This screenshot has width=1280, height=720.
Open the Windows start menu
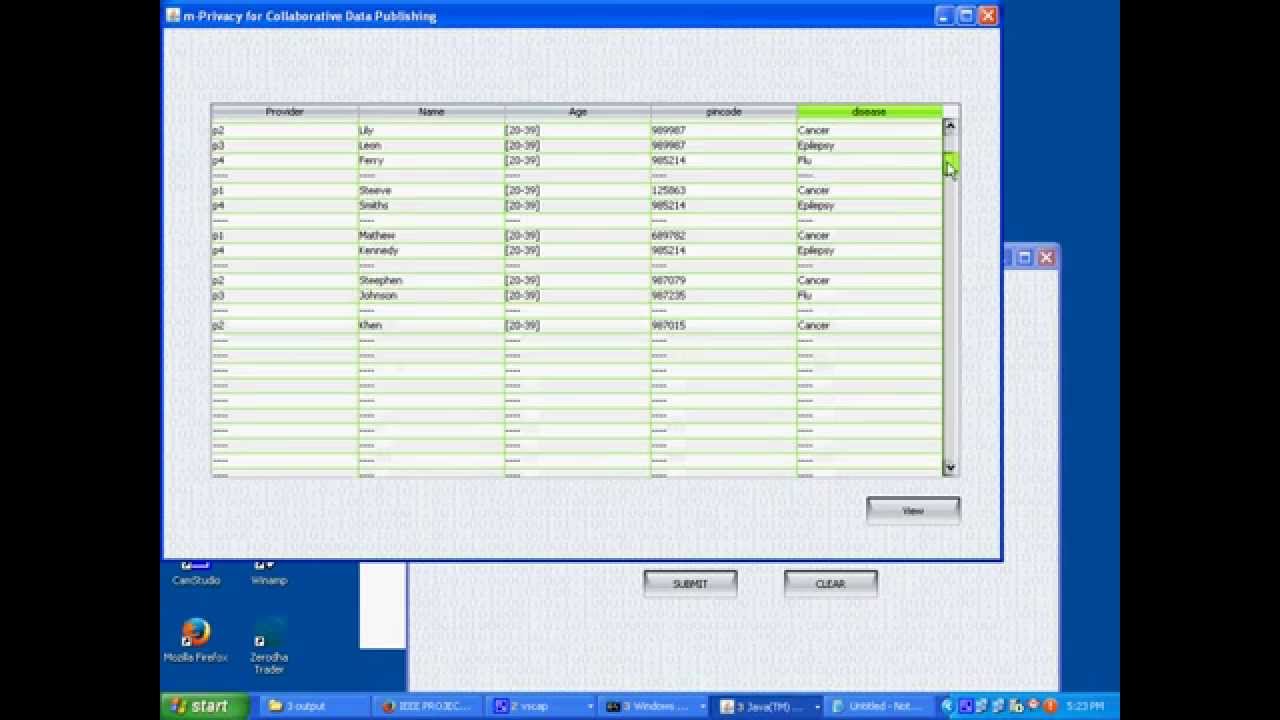coord(205,706)
